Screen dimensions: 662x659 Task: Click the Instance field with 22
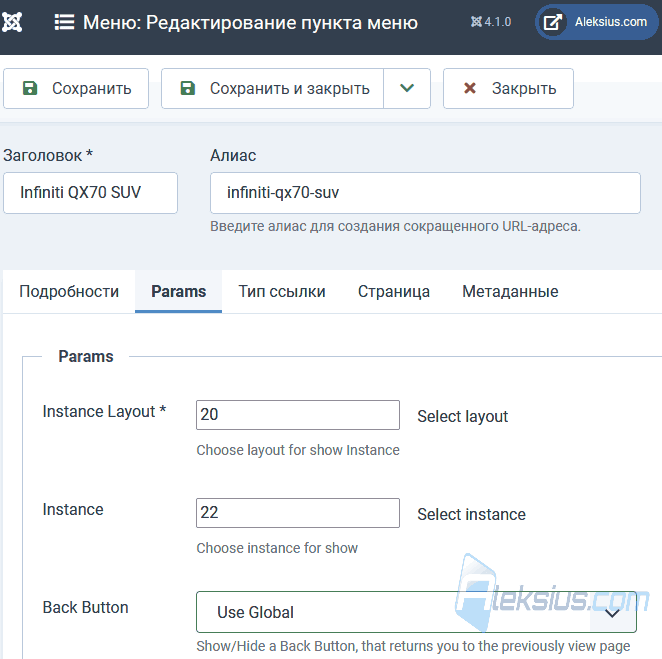298,513
